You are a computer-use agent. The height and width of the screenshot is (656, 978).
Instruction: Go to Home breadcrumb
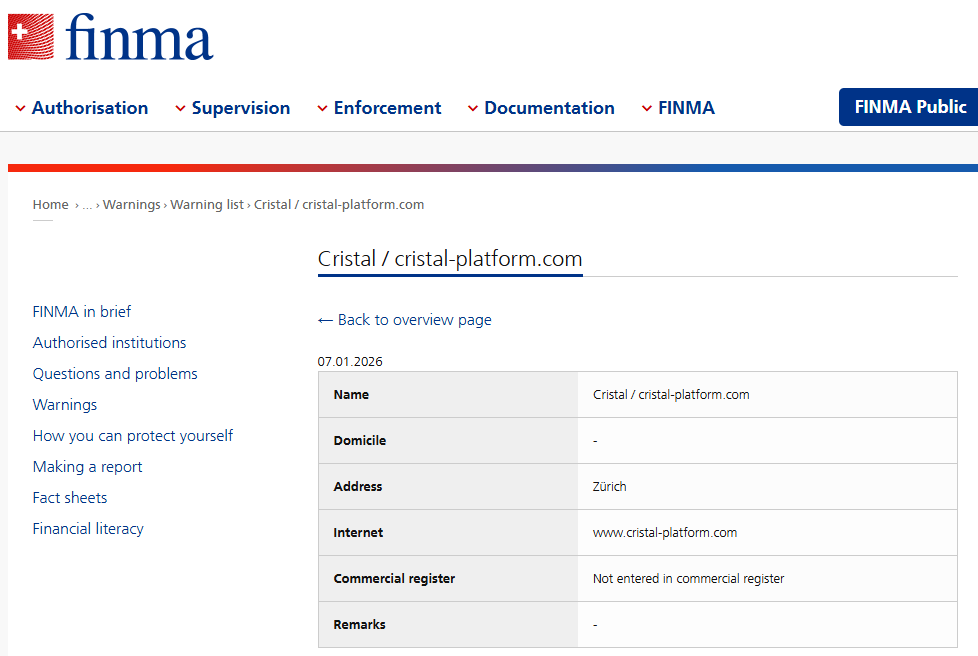click(50, 205)
